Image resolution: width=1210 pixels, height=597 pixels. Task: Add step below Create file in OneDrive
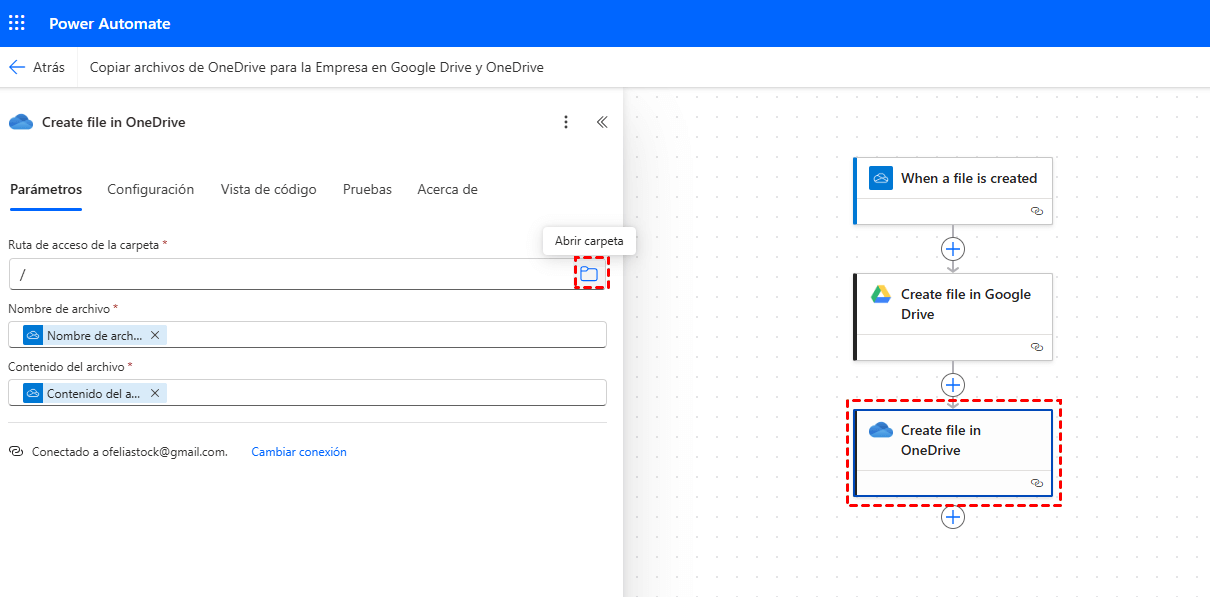tap(953, 517)
